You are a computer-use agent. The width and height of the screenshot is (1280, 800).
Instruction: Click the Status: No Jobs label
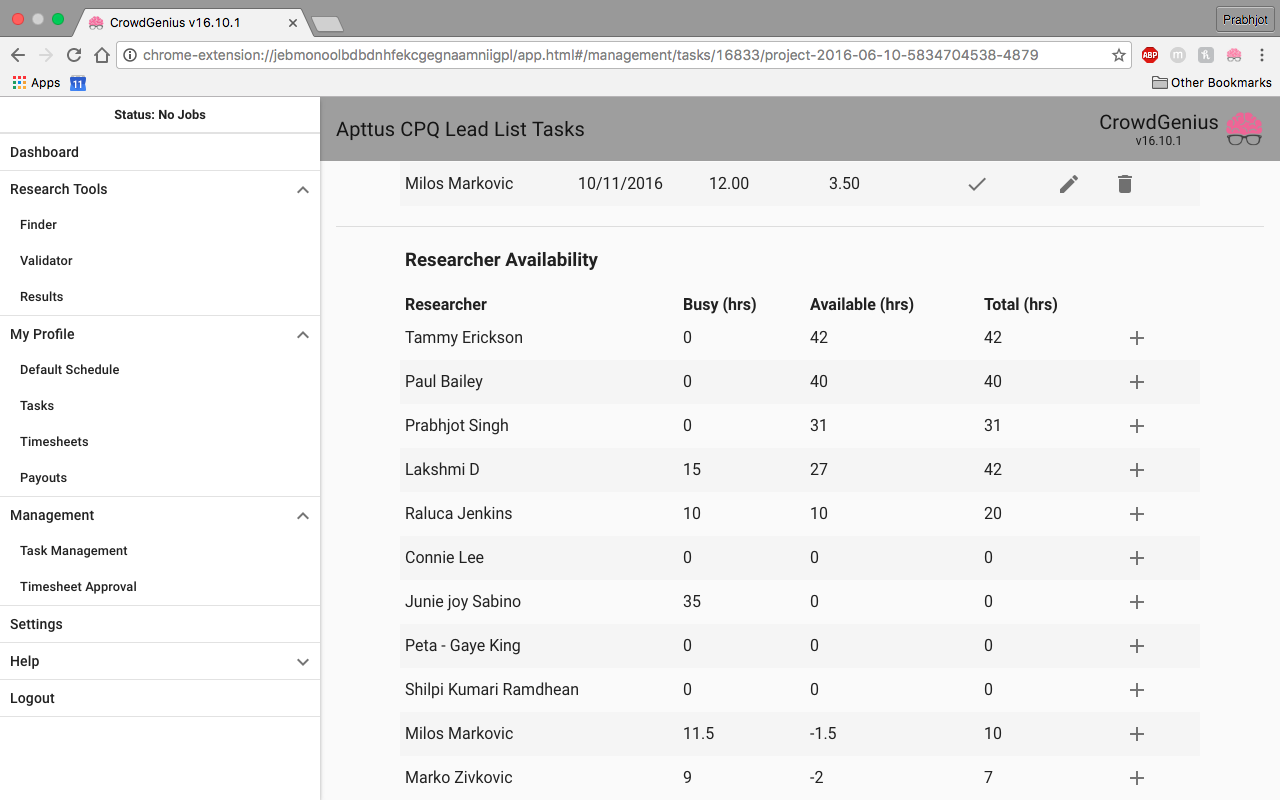pyautogui.click(x=160, y=115)
